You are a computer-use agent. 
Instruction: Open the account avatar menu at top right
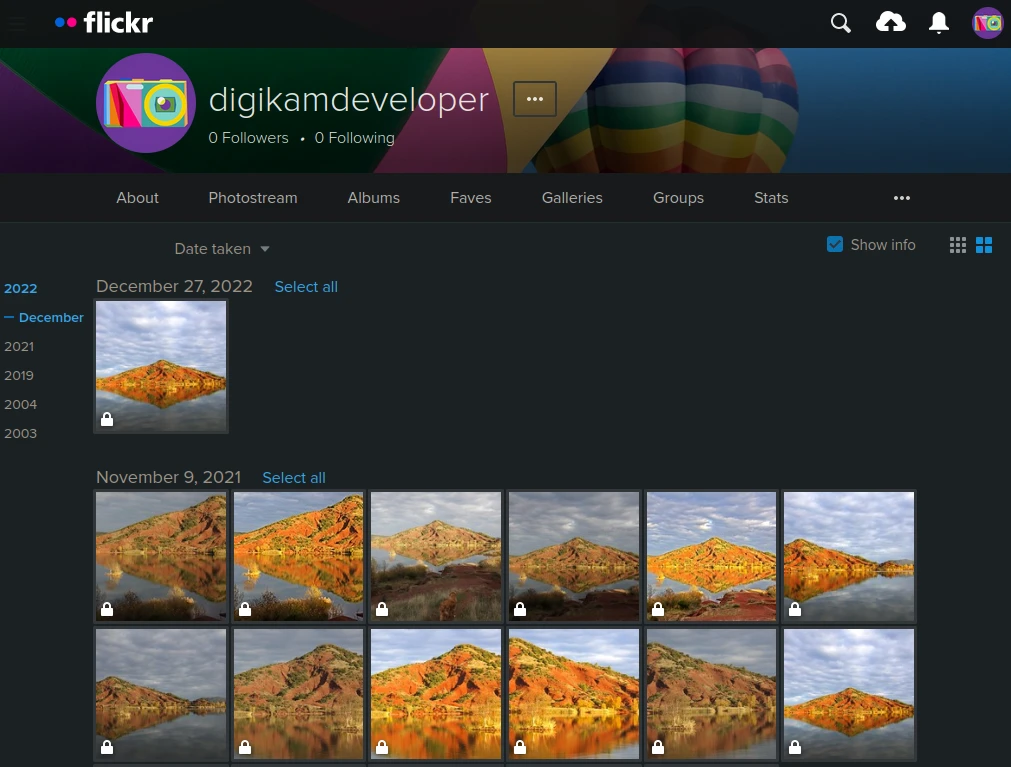987,23
